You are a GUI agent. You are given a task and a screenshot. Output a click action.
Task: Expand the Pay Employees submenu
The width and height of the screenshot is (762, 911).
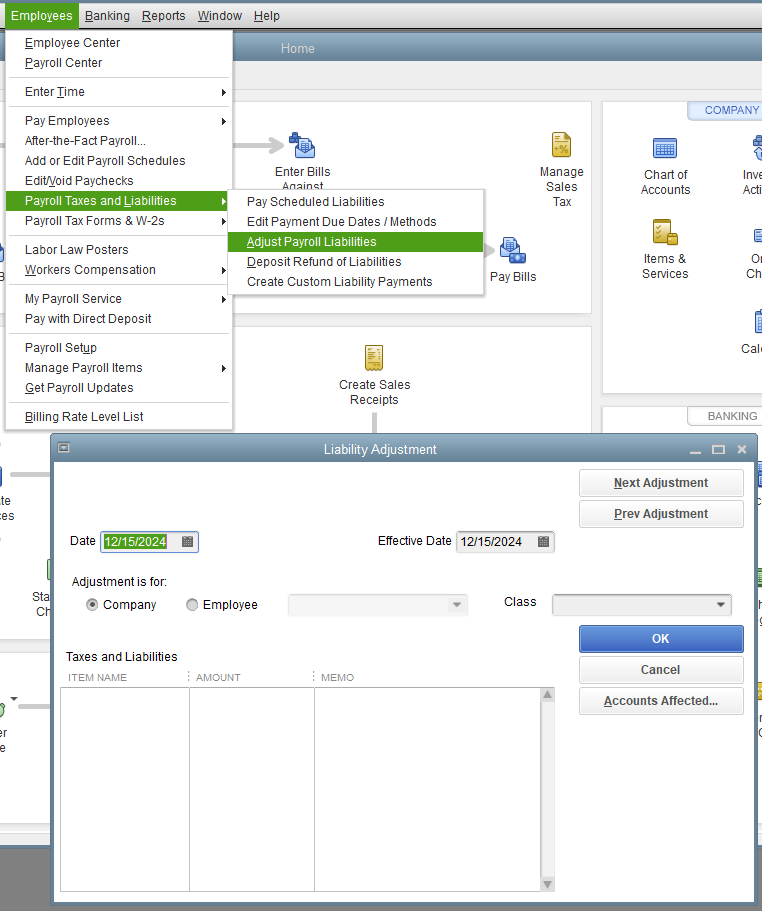point(224,121)
